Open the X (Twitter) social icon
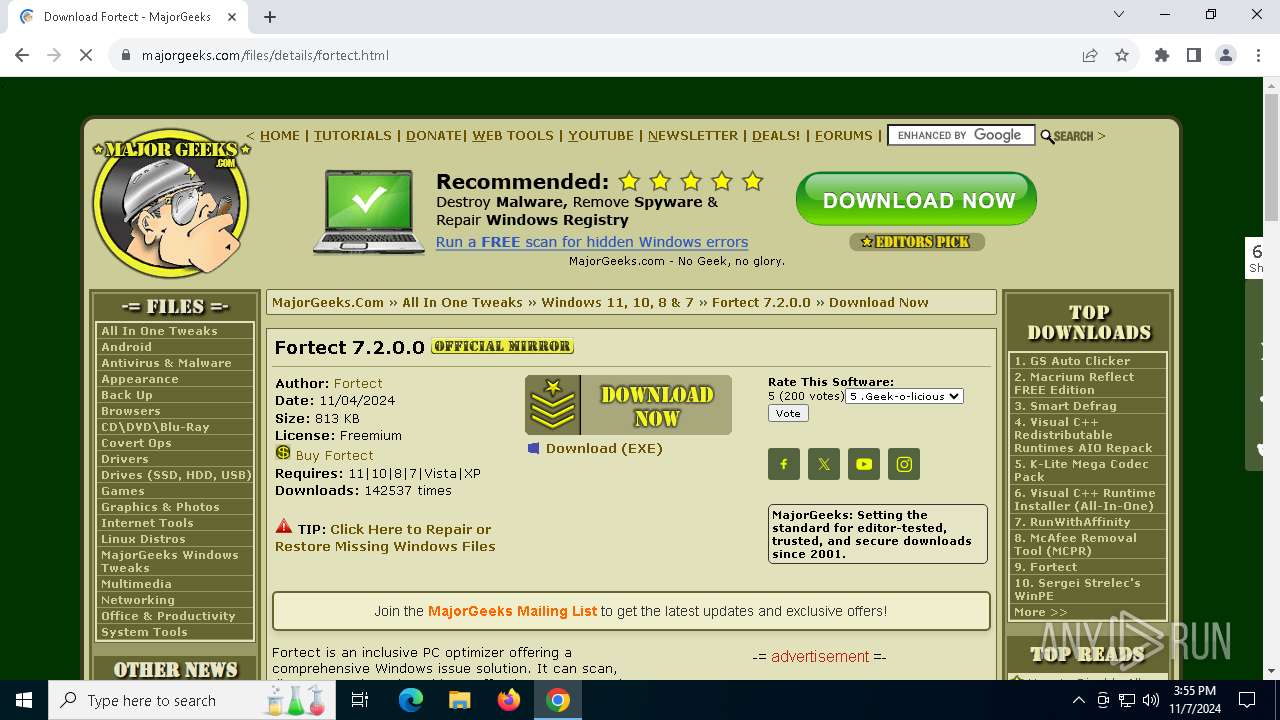1280x720 pixels. pos(824,464)
